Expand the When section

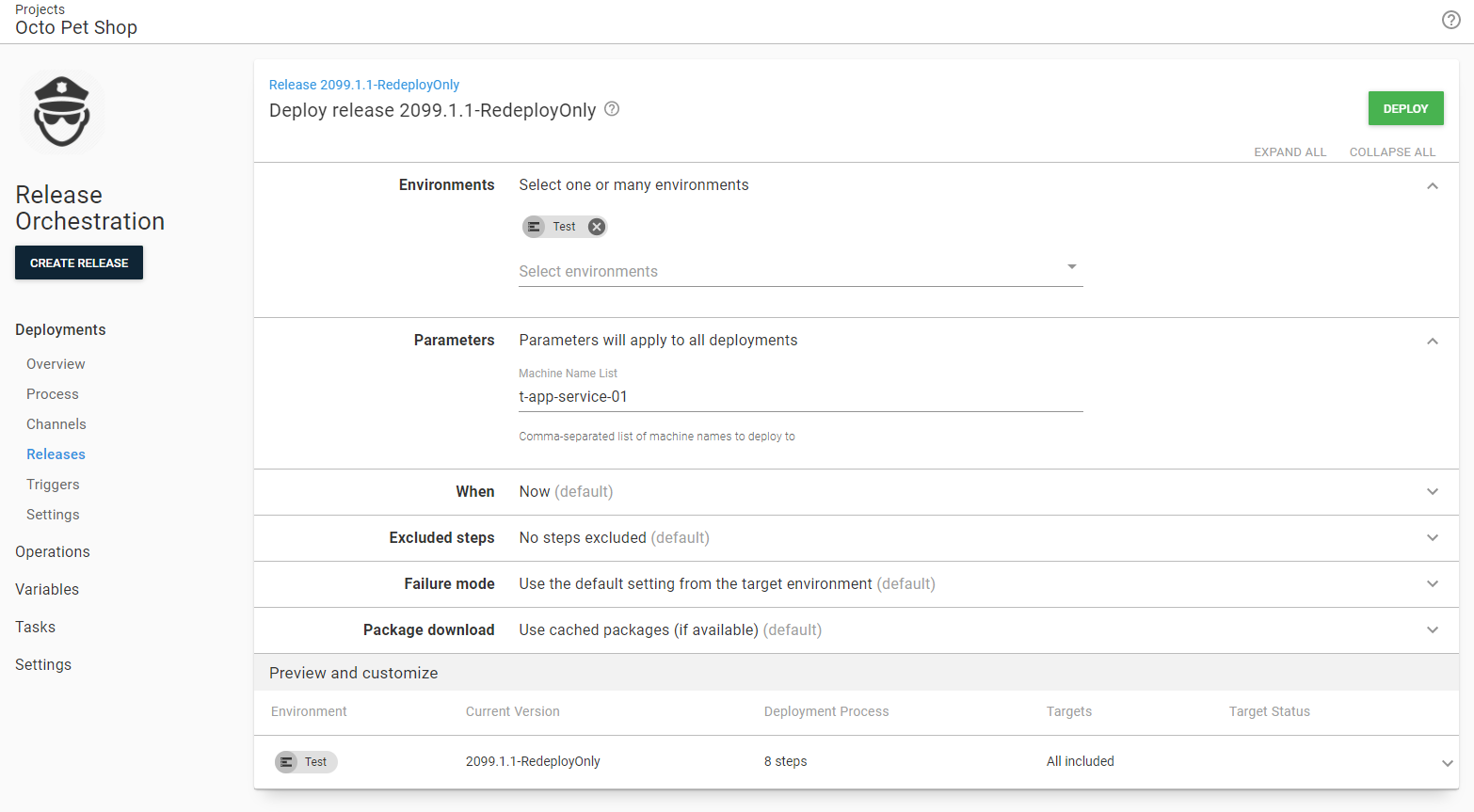[1432, 492]
